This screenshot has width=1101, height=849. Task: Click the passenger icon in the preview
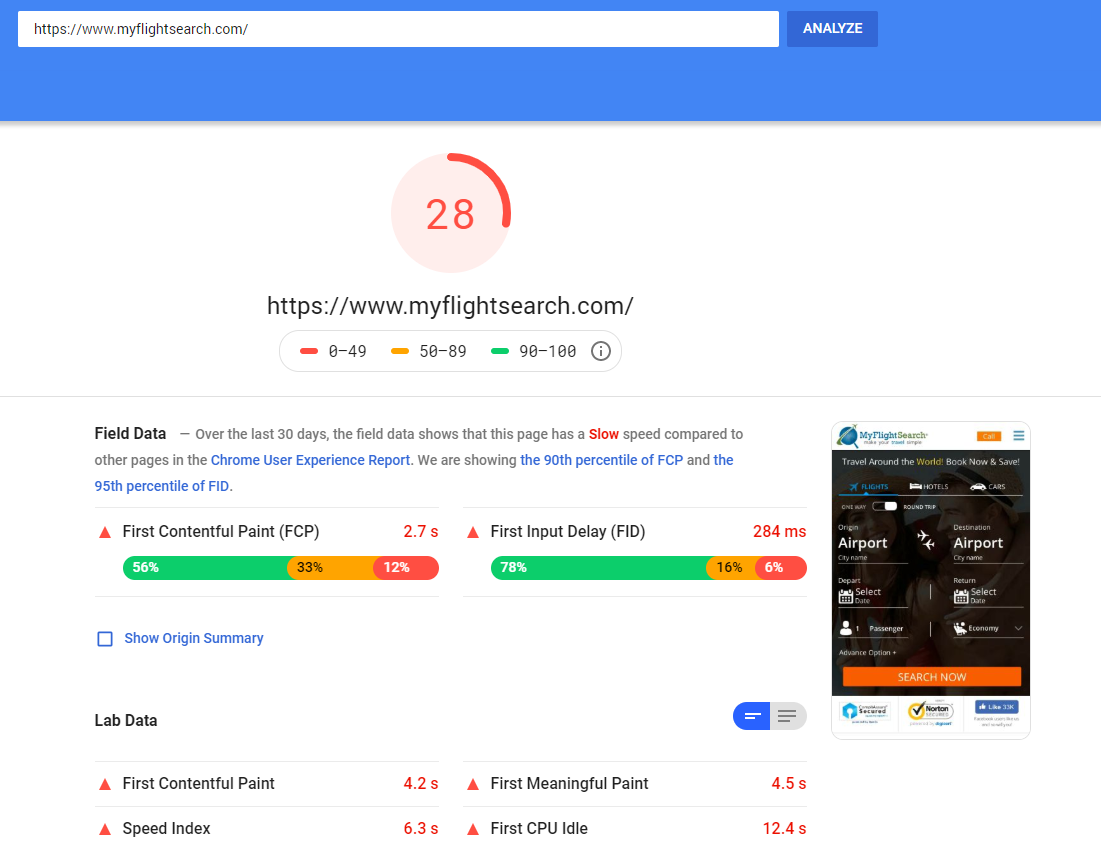click(x=846, y=626)
